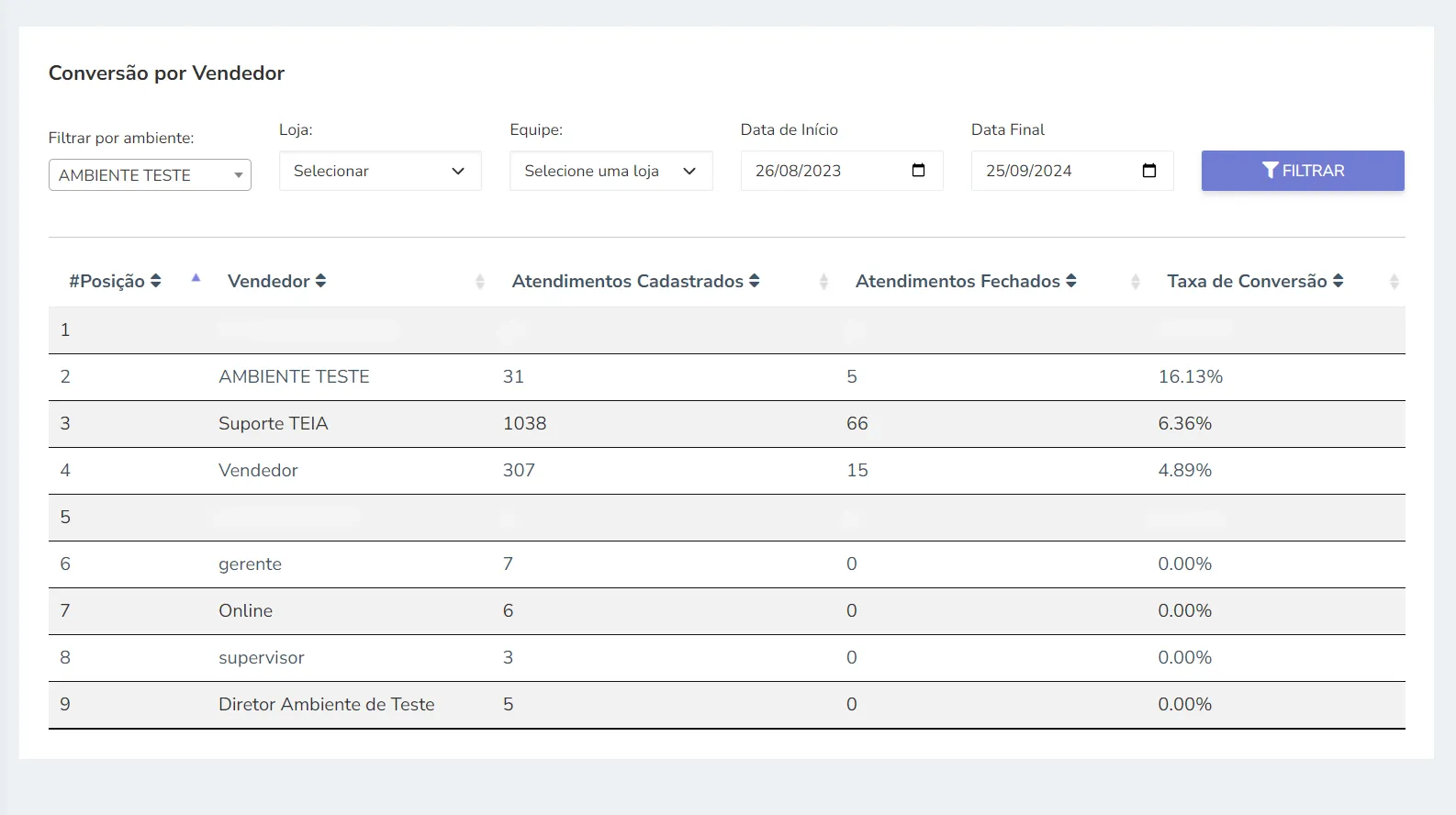Click the Conversão por Vendedor heading
This screenshot has height=815, width=1456.
166,73
